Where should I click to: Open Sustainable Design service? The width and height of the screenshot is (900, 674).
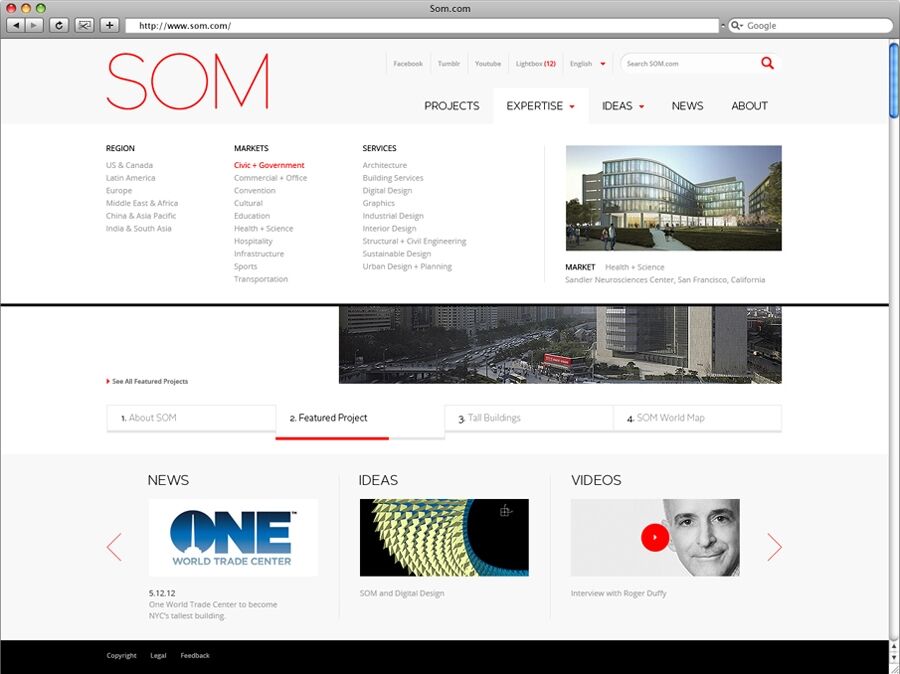(x=397, y=253)
